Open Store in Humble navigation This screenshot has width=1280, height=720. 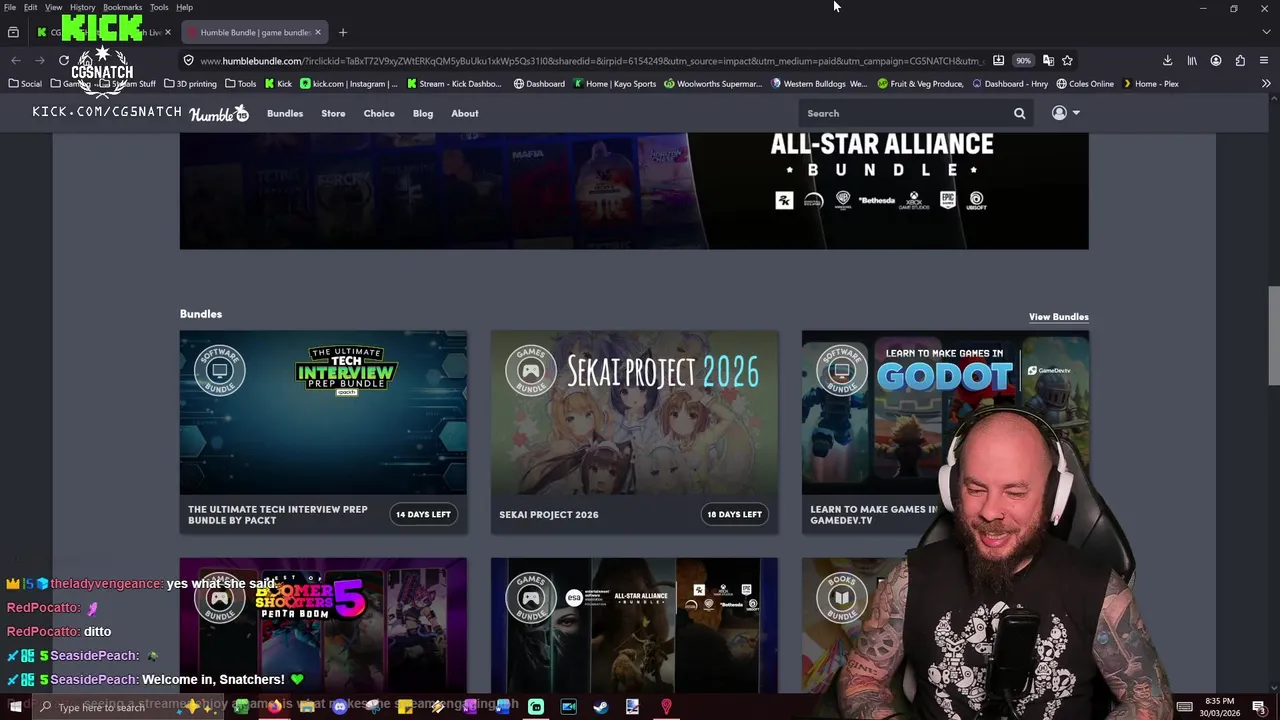[333, 113]
